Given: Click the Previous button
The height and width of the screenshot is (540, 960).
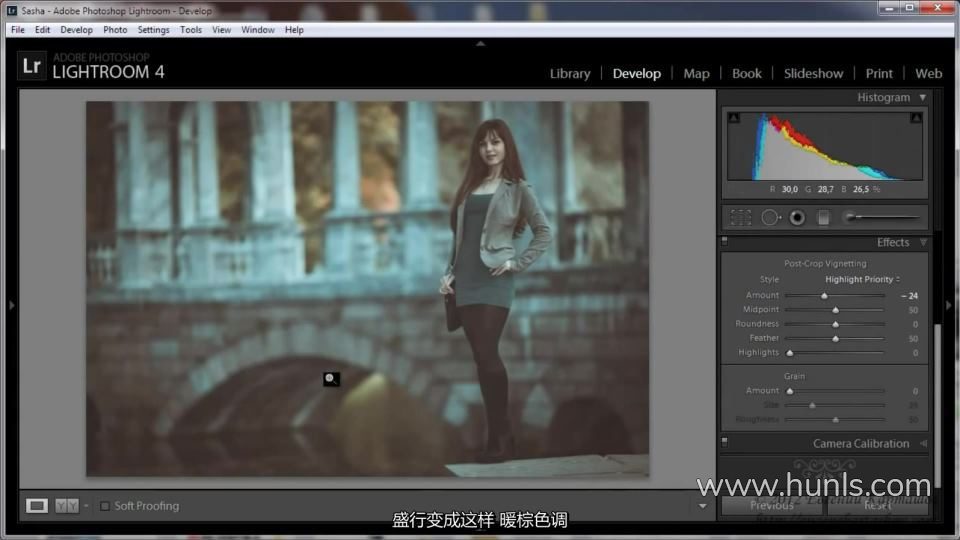Looking at the screenshot, I should (x=771, y=506).
